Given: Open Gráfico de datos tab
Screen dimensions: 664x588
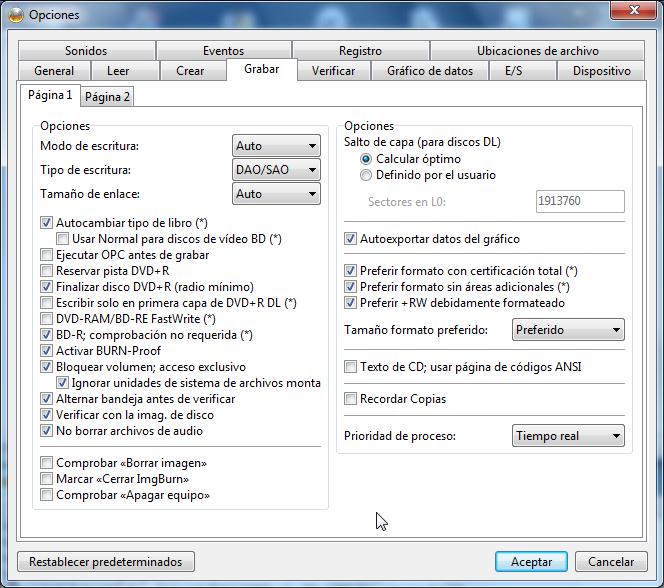Looking at the screenshot, I should [430, 71].
